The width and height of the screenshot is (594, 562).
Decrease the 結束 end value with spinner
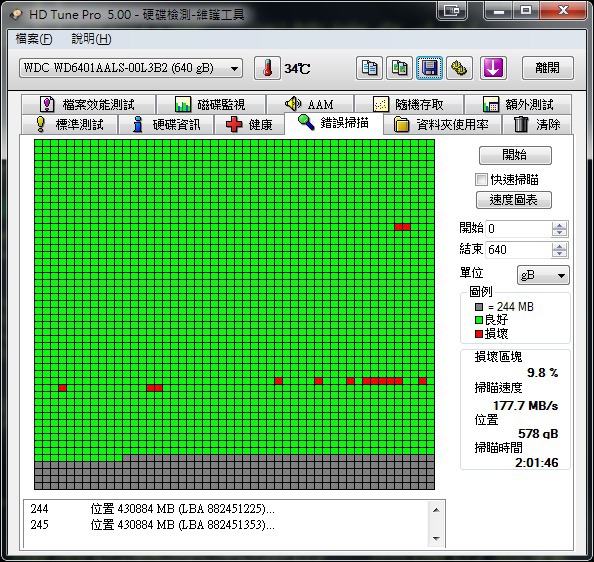point(559,253)
